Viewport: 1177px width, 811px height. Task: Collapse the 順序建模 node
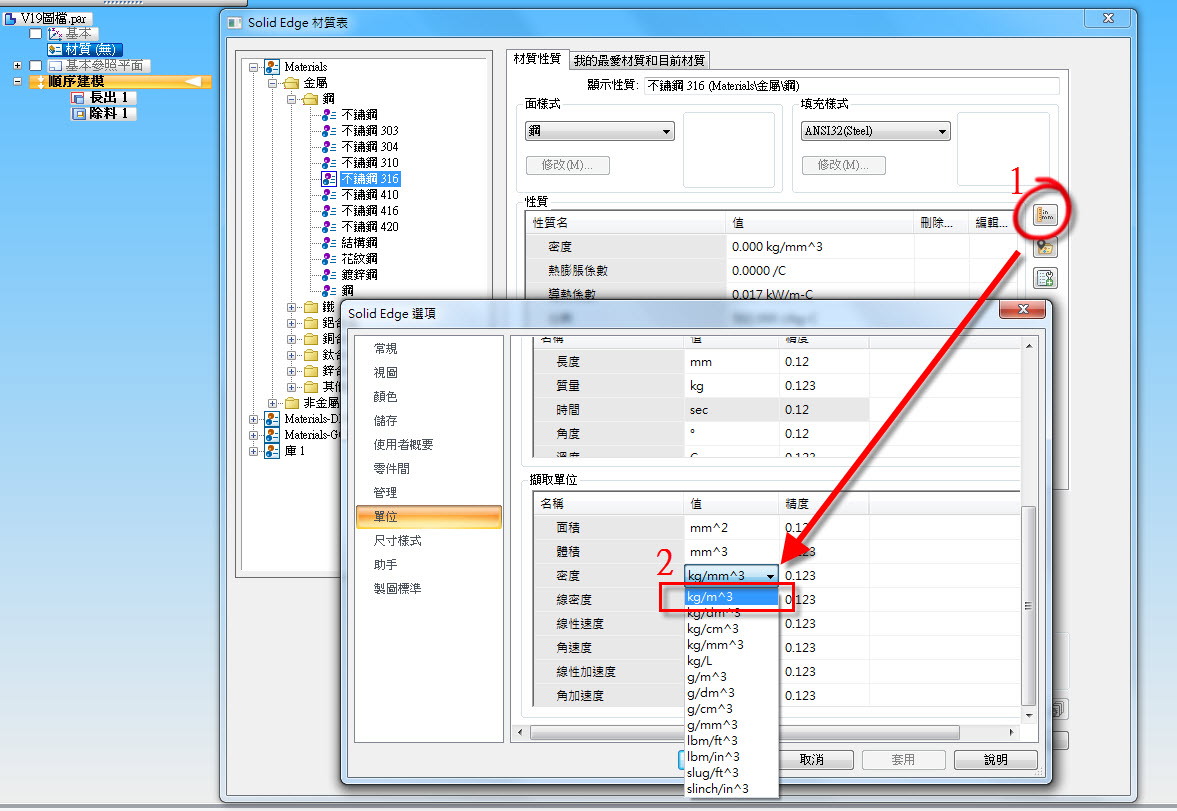(x=17, y=82)
